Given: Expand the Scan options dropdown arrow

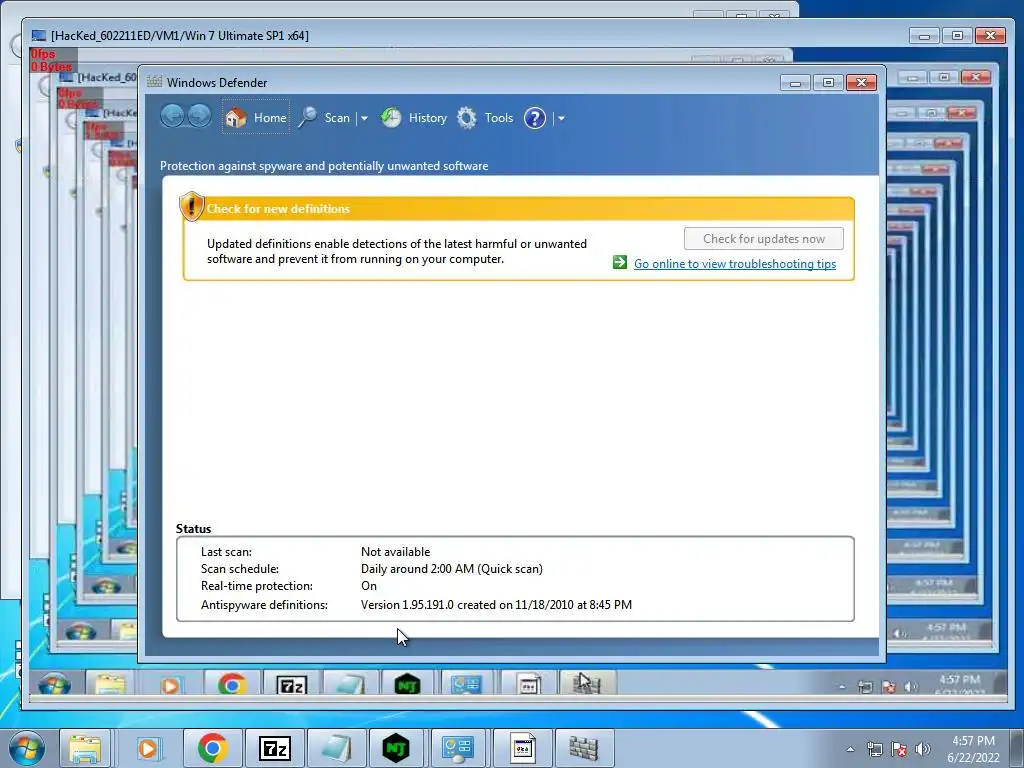Looking at the screenshot, I should pyautogui.click(x=364, y=118).
